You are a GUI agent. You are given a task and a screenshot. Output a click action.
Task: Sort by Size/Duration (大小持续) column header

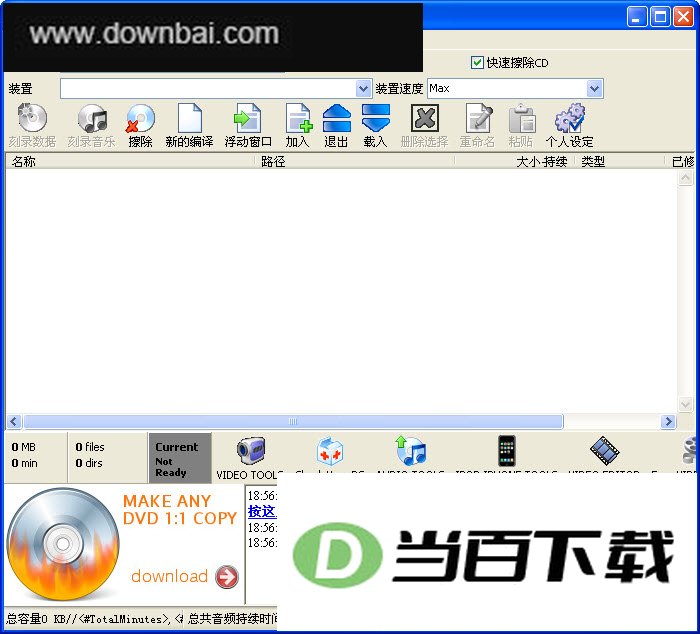tap(514, 161)
